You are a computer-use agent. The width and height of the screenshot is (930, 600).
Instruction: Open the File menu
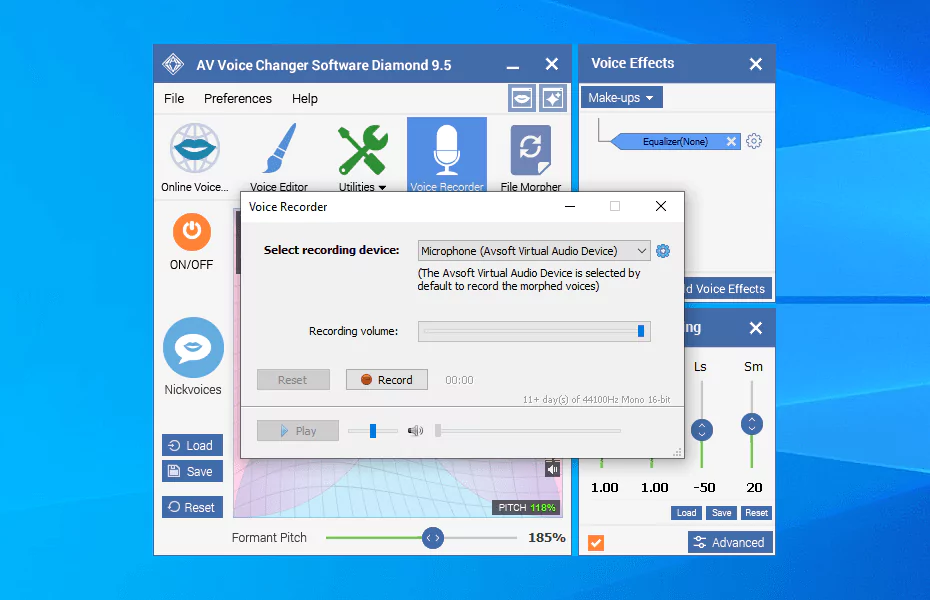point(174,98)
